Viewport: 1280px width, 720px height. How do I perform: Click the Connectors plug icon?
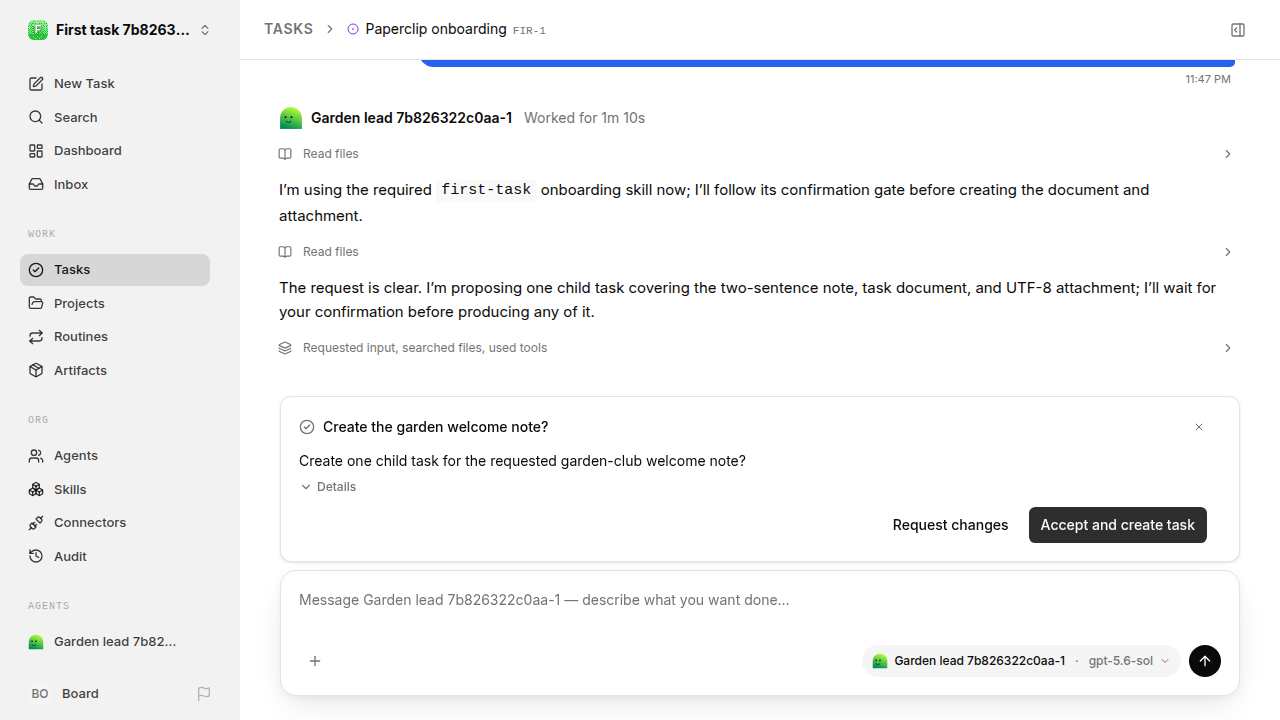36,523
